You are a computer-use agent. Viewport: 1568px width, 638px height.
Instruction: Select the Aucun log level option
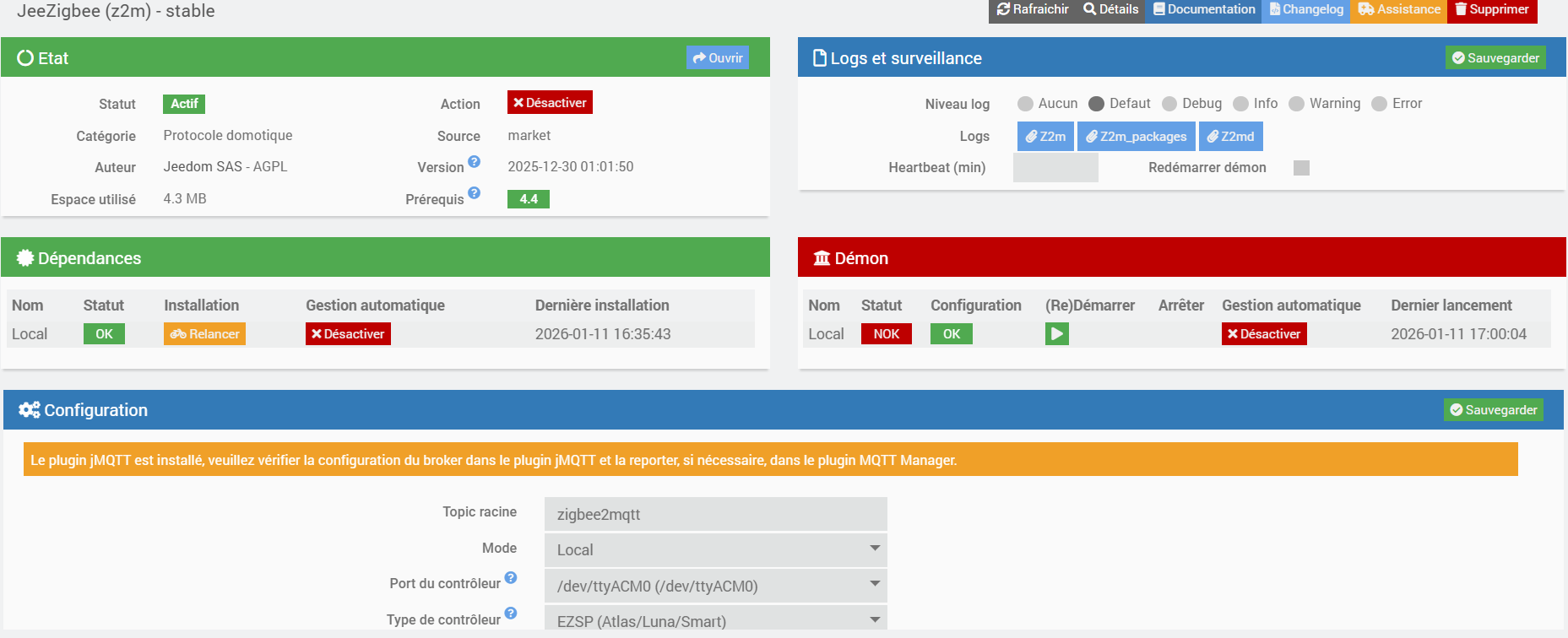click(x=1025, y=104)
